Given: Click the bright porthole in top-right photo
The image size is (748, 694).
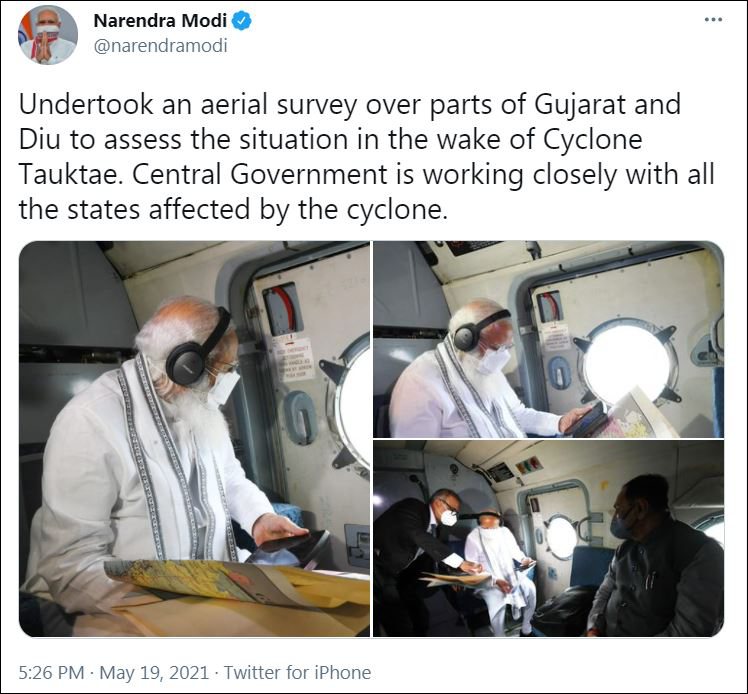Looking at the screenshot, I should 627,363.
